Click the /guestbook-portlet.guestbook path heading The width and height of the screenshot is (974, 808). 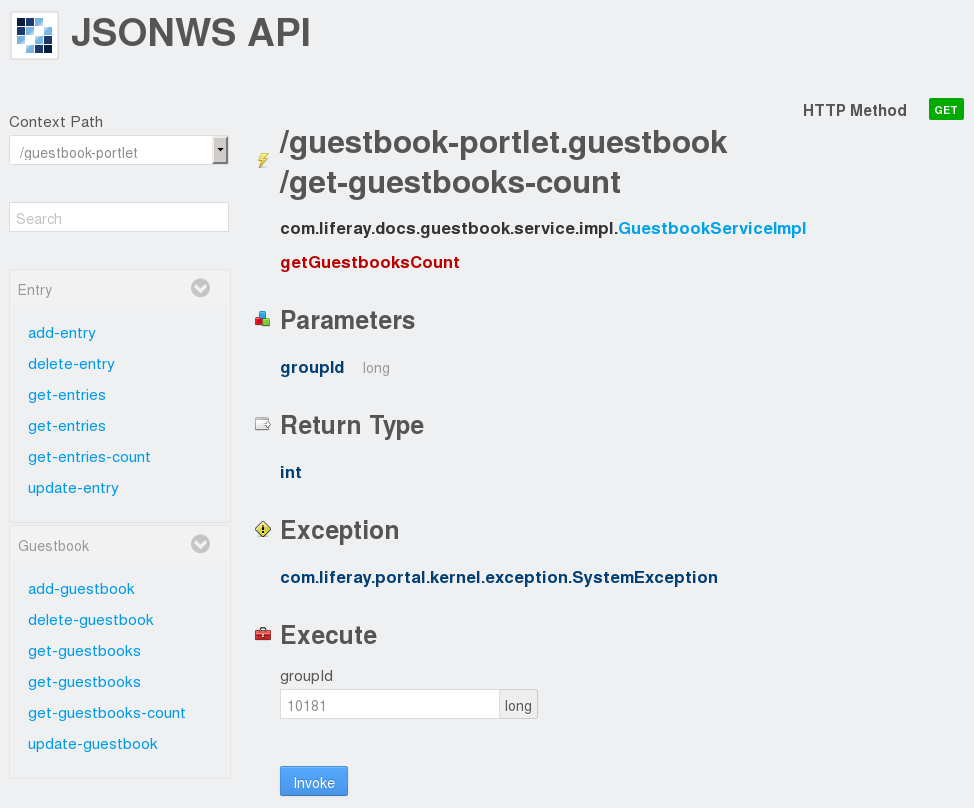503,142
